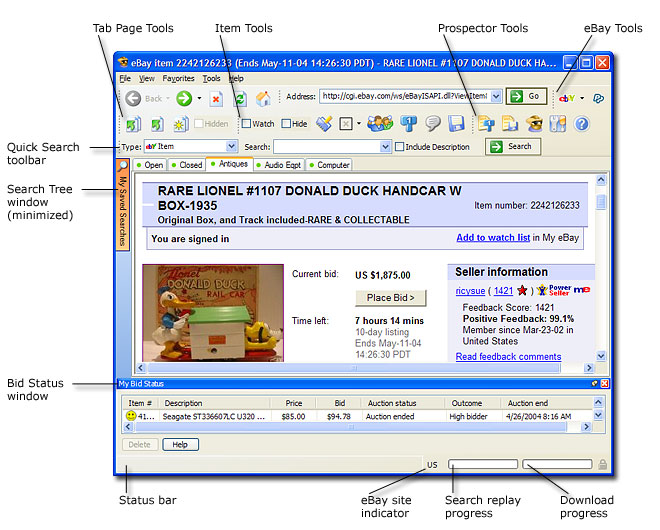Expand the Address bar URL dropdown
This screenshot has width=660, height=530.
click(497, 96)
